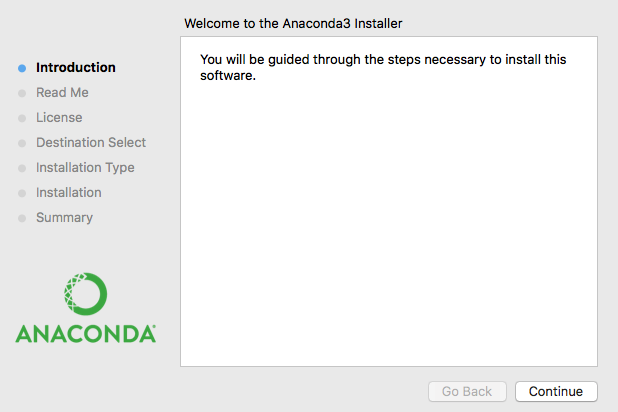Click the guided steps intro paragraph

383,67
